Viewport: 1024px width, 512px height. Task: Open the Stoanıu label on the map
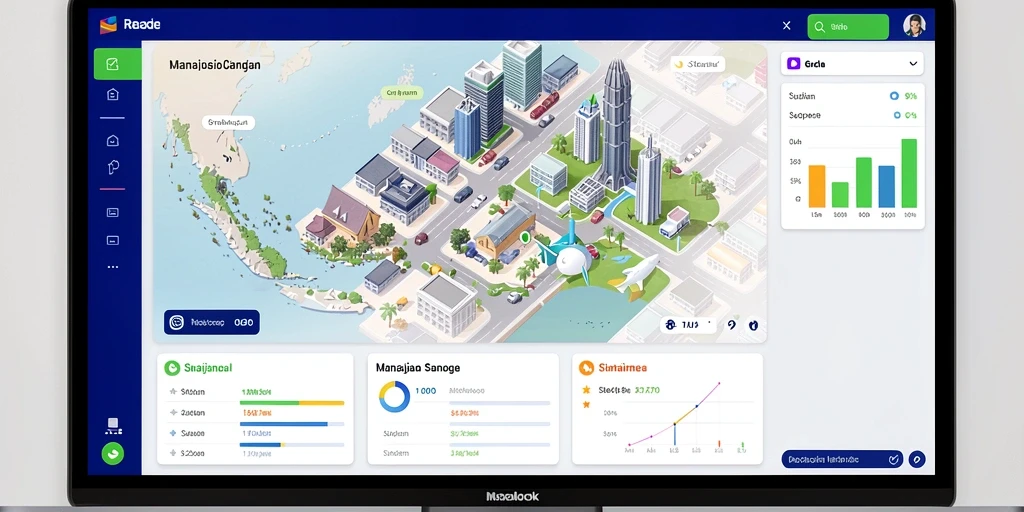pyautogui.click(x=699, y=64)
